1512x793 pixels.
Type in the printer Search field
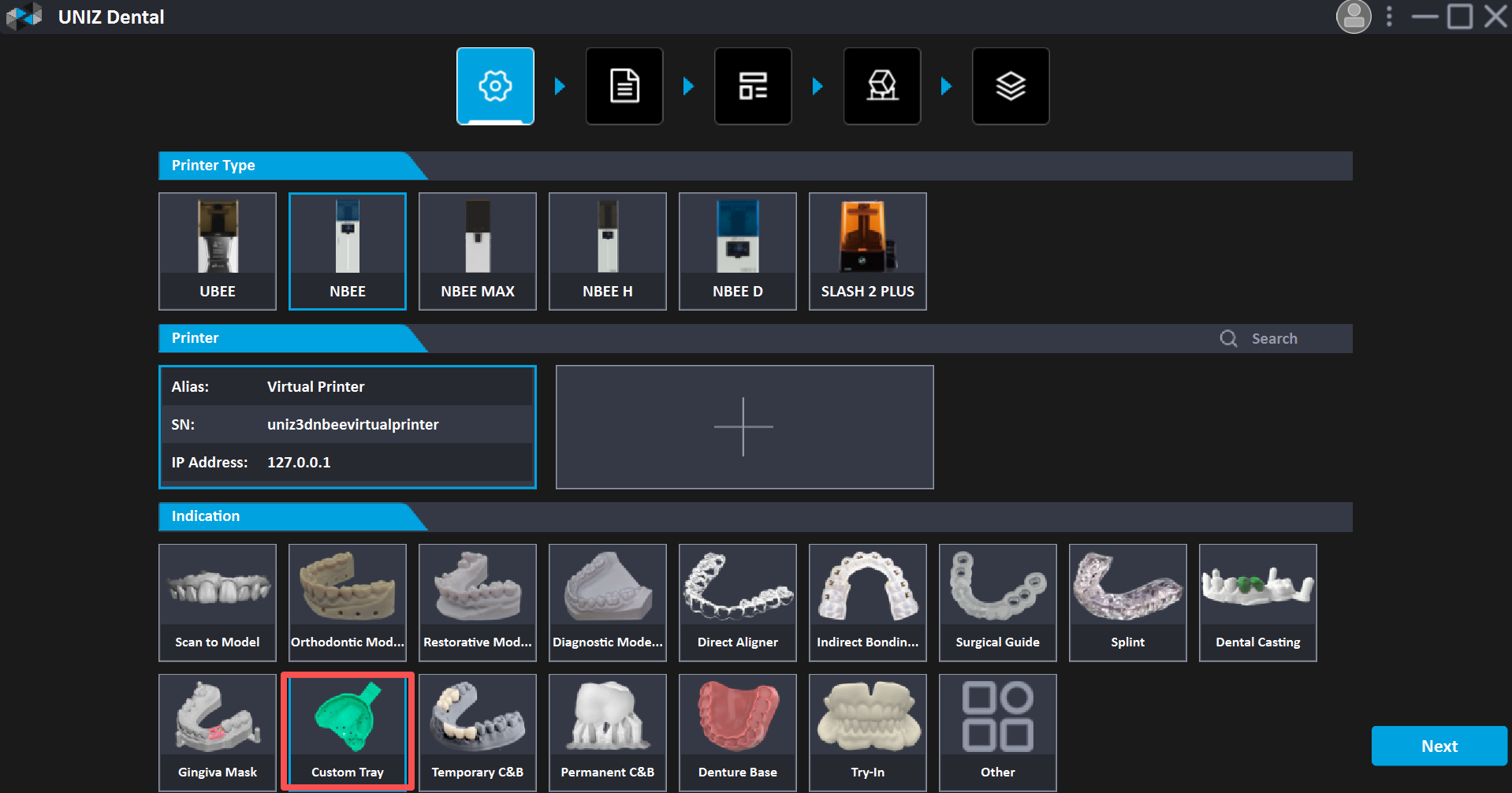tap(1293, 338)
